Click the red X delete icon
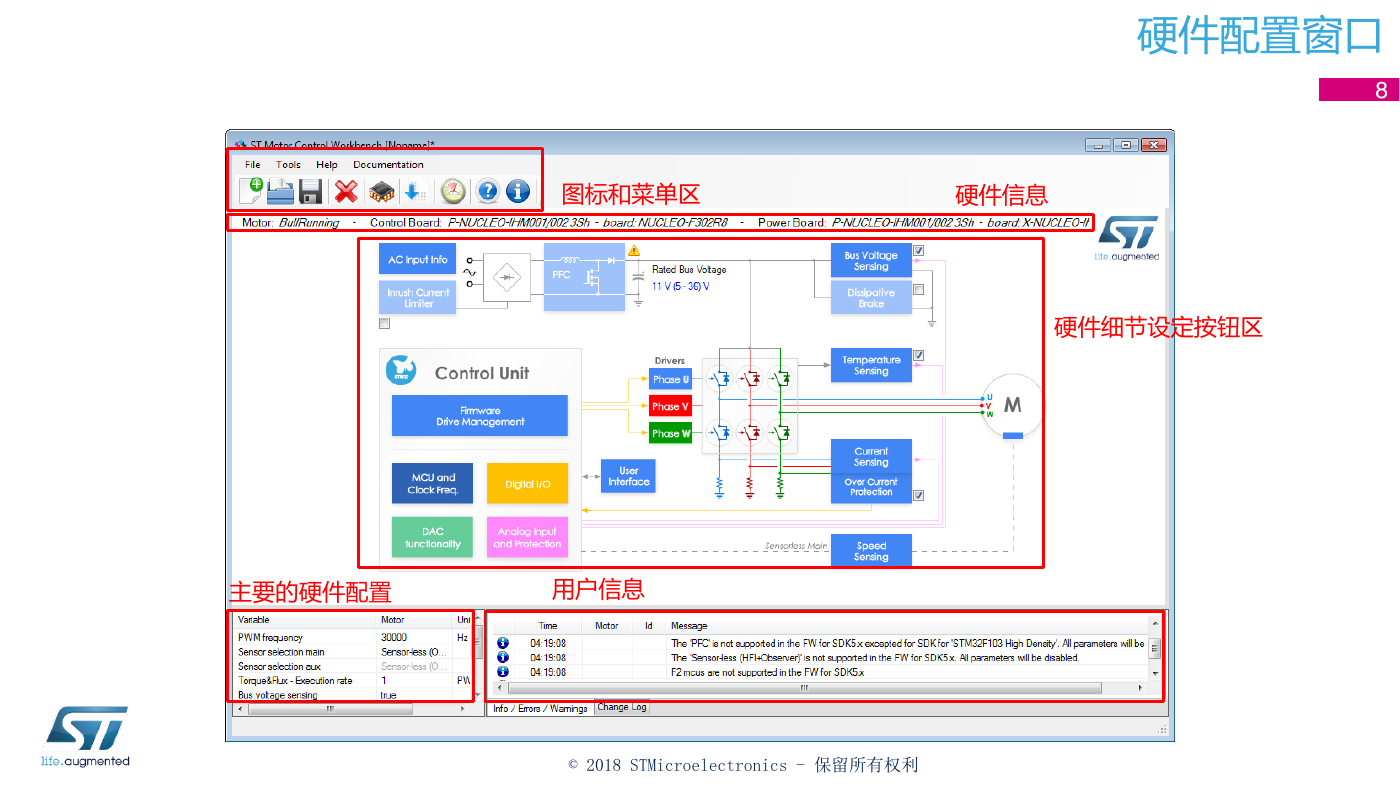1400x788 pixels. [x=346, y=191]
